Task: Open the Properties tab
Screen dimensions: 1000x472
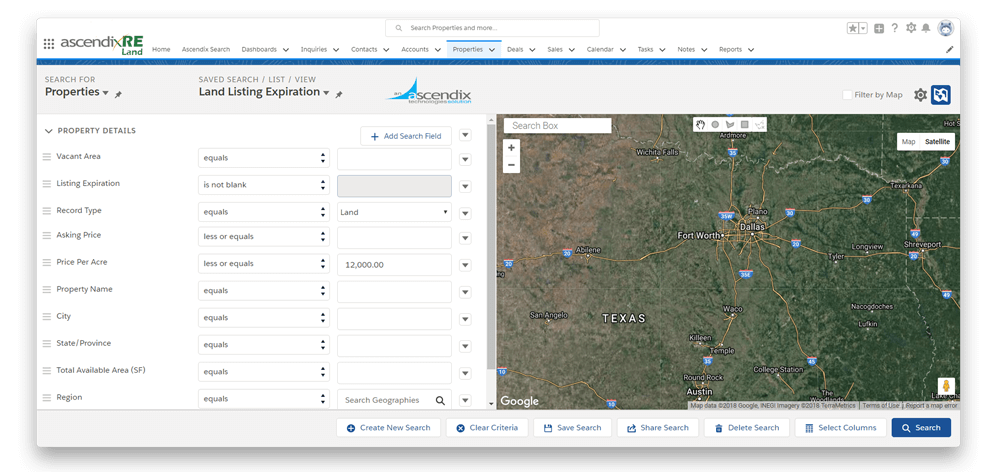Action: pos(474,49)
